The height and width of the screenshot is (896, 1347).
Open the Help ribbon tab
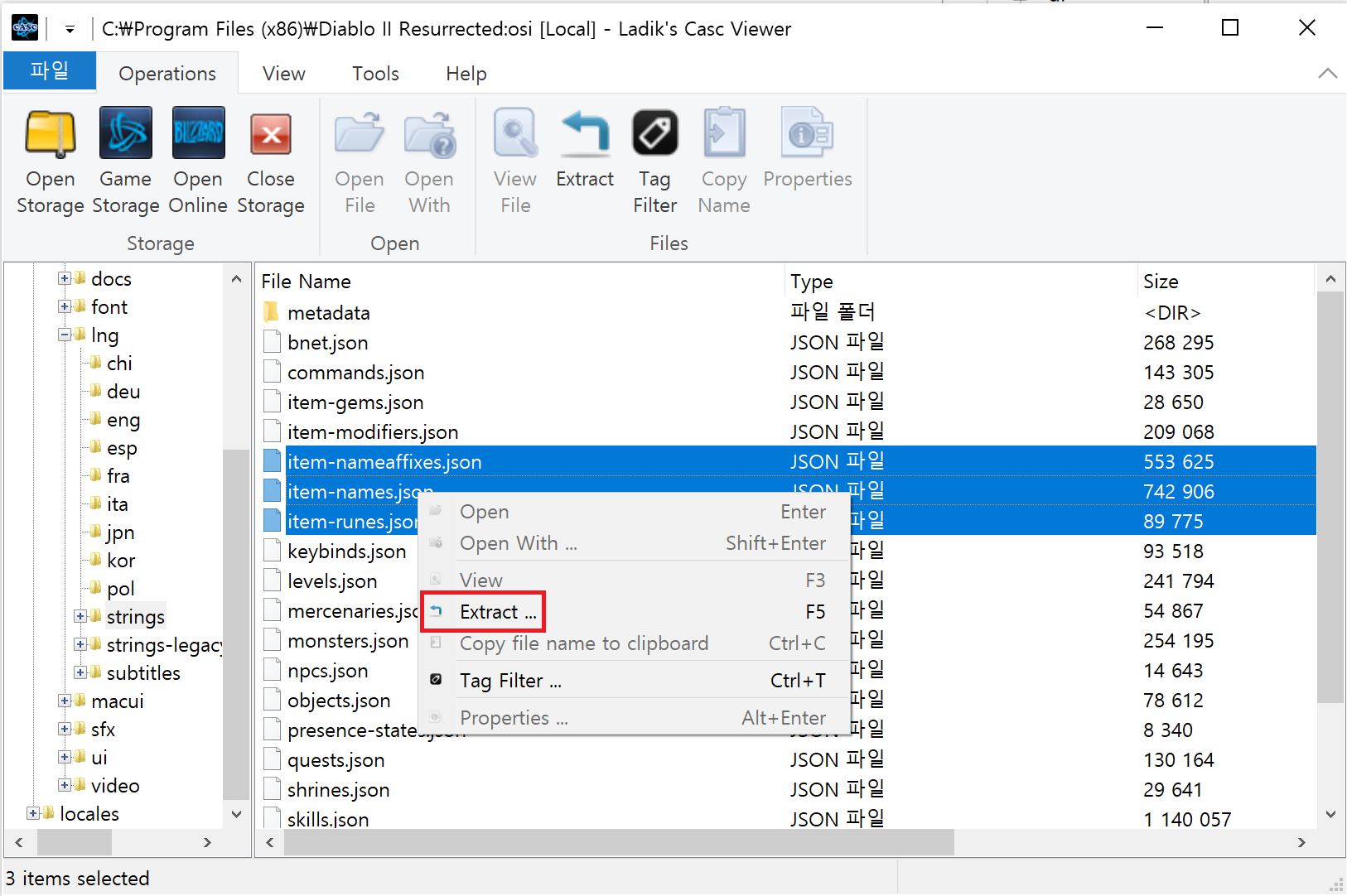[x=466, y=73]
